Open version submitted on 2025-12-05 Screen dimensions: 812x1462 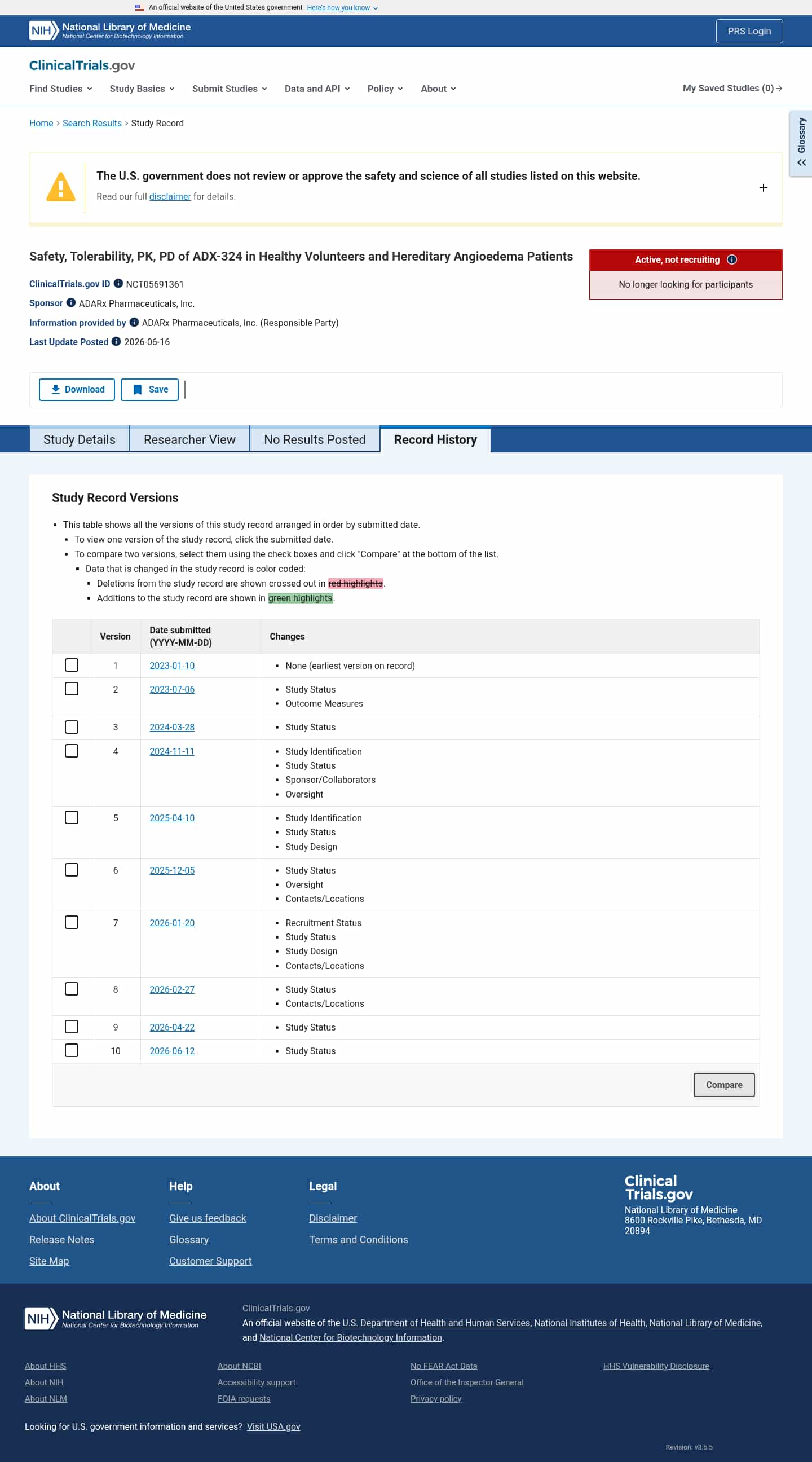coord(172,871)
